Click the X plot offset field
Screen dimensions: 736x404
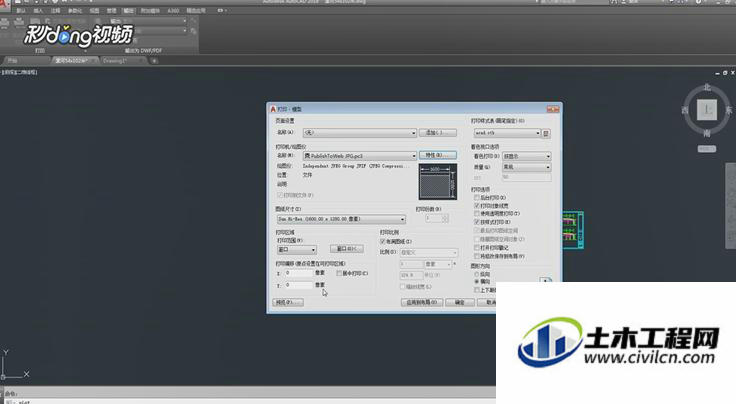click(299, 273)
